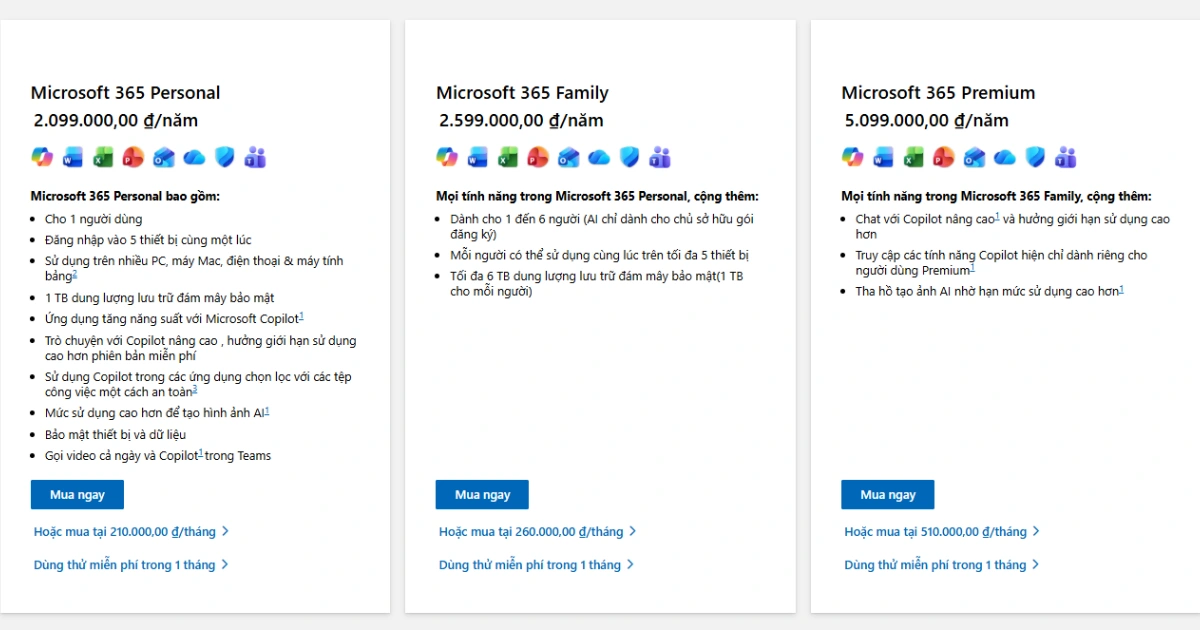Start the one-month free trial for Premium
This screenshot has width=1200, height=630.
click(x=942, y=565)
